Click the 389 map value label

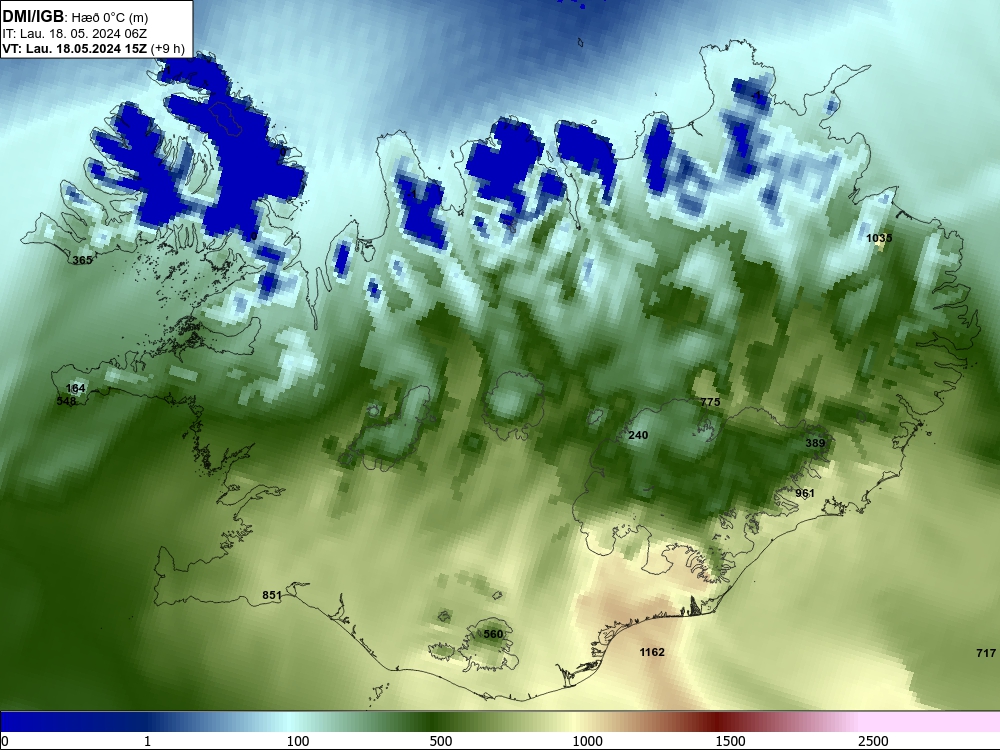click(x=815, y=443)
